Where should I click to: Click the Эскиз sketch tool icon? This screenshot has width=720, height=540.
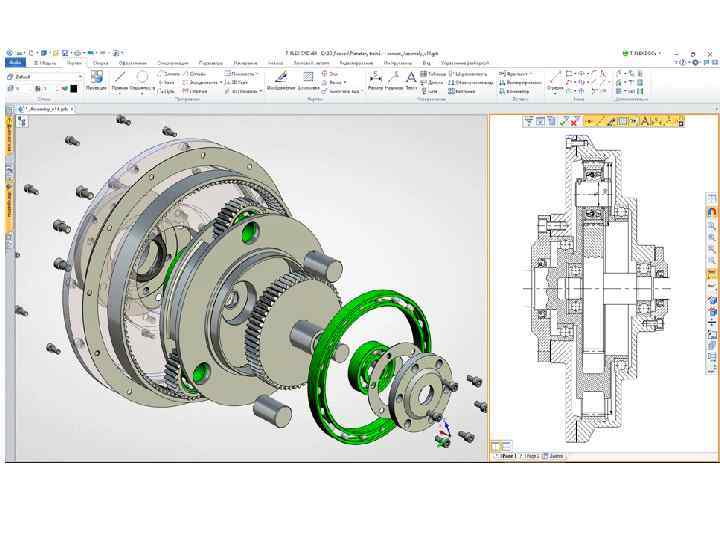pos(555,79)
